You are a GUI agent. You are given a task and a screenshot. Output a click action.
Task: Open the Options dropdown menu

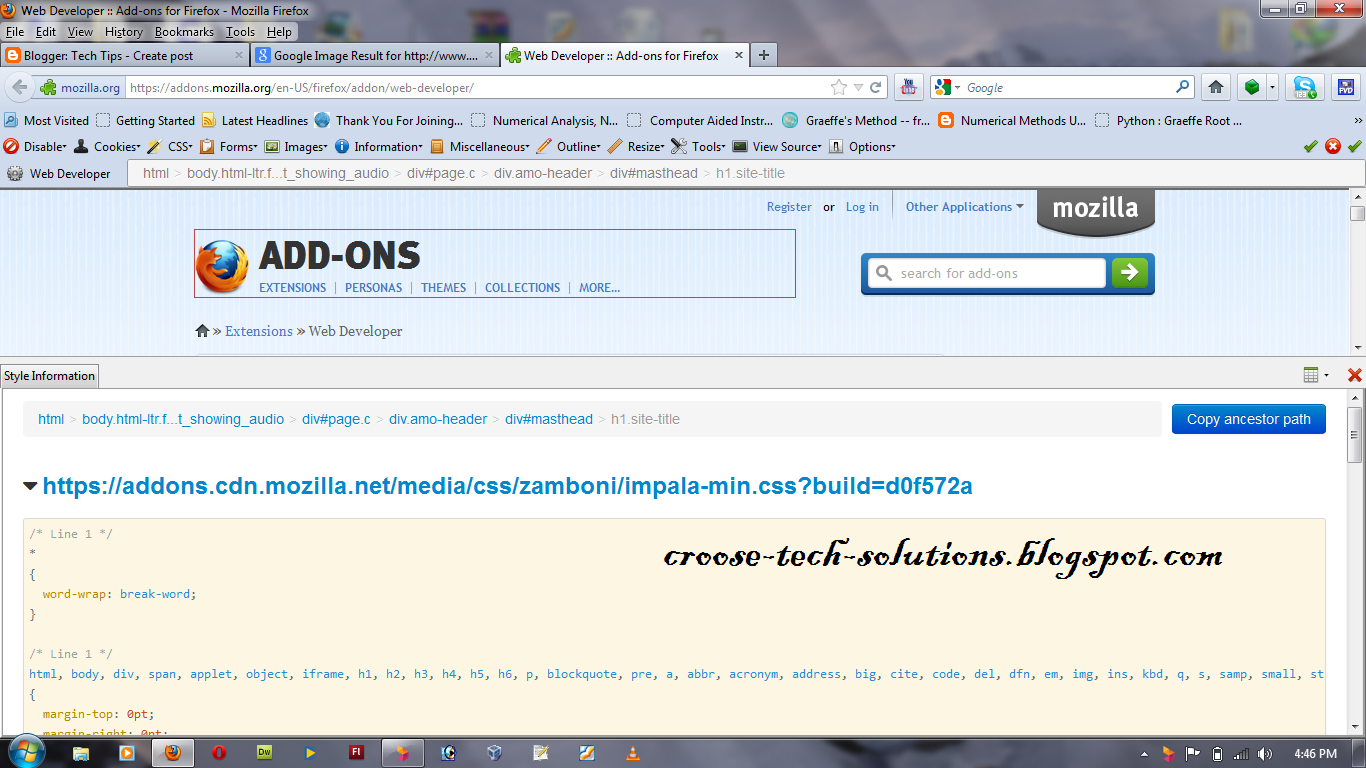click(862, 146)
